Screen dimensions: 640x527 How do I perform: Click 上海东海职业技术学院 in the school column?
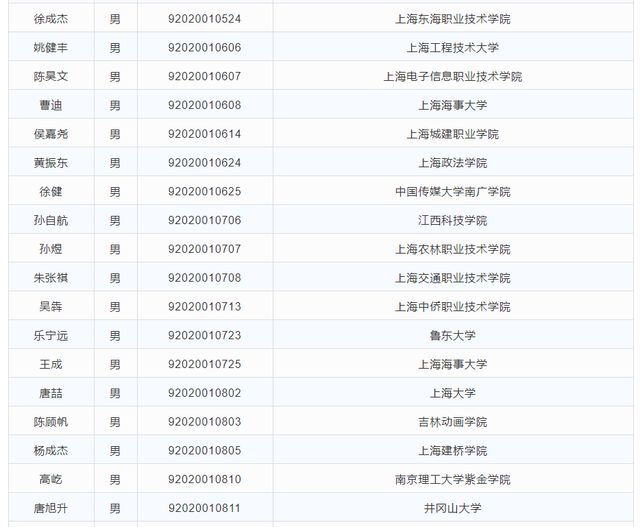[453, 19]
